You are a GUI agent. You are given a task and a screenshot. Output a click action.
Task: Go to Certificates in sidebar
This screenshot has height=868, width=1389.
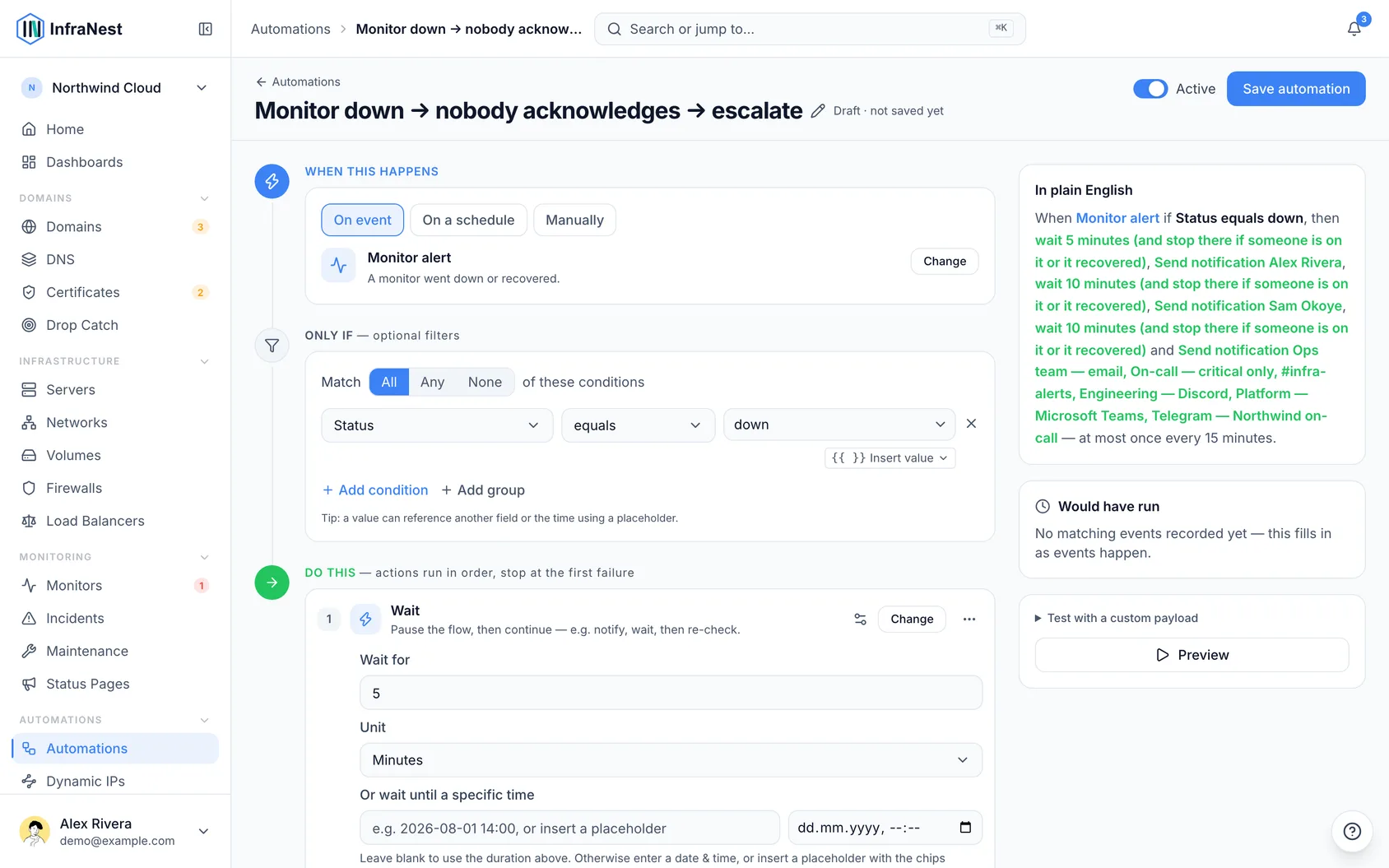(115, 292)
